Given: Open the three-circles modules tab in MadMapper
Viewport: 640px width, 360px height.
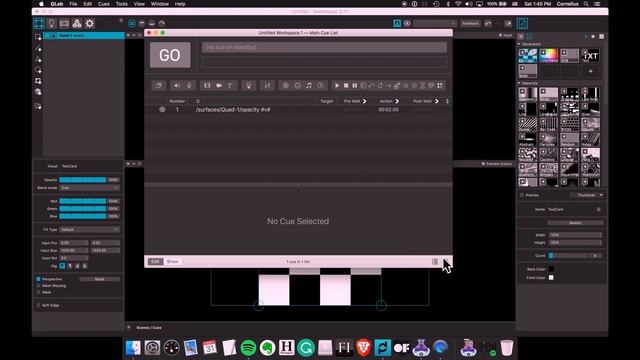Looking at the screenshot, I should point(77,23).
